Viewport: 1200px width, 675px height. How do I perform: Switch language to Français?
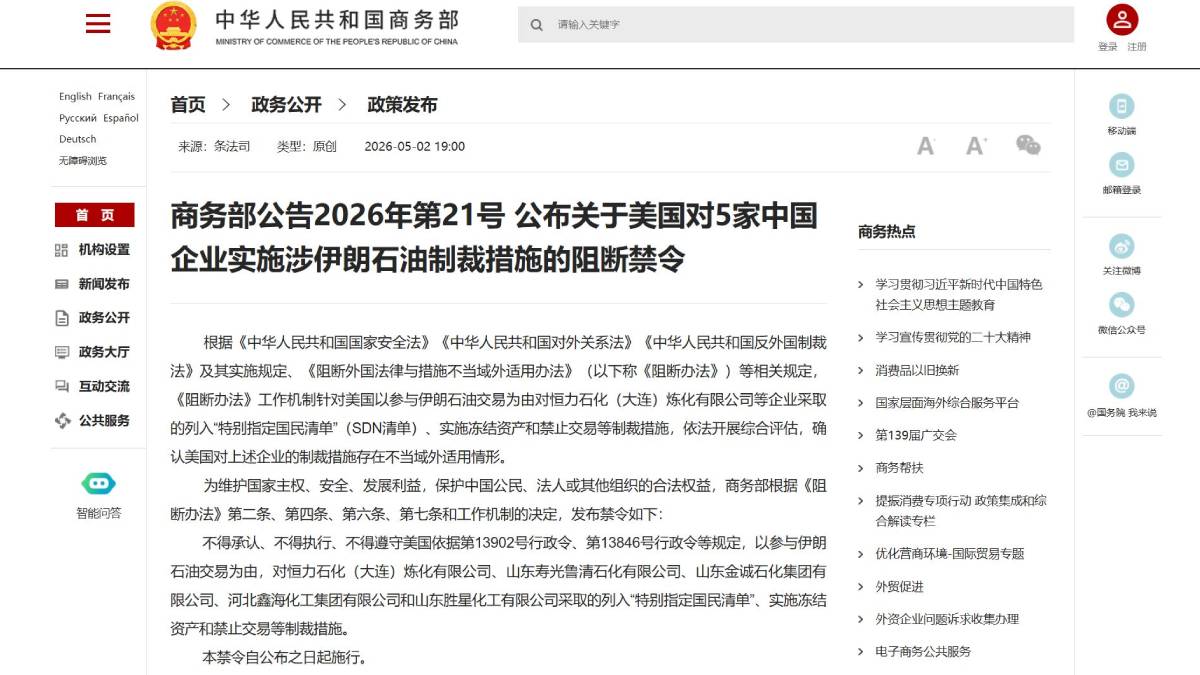click(116, 97)
